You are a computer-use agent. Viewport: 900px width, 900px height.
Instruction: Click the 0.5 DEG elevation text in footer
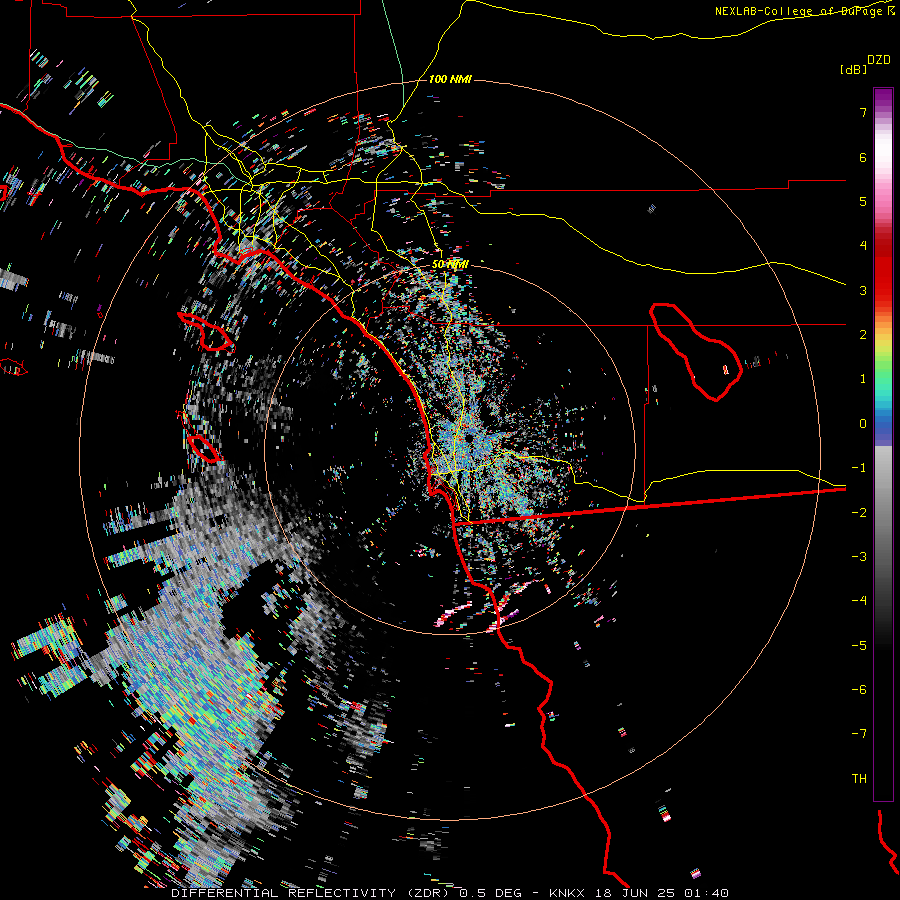click(490, 893)
